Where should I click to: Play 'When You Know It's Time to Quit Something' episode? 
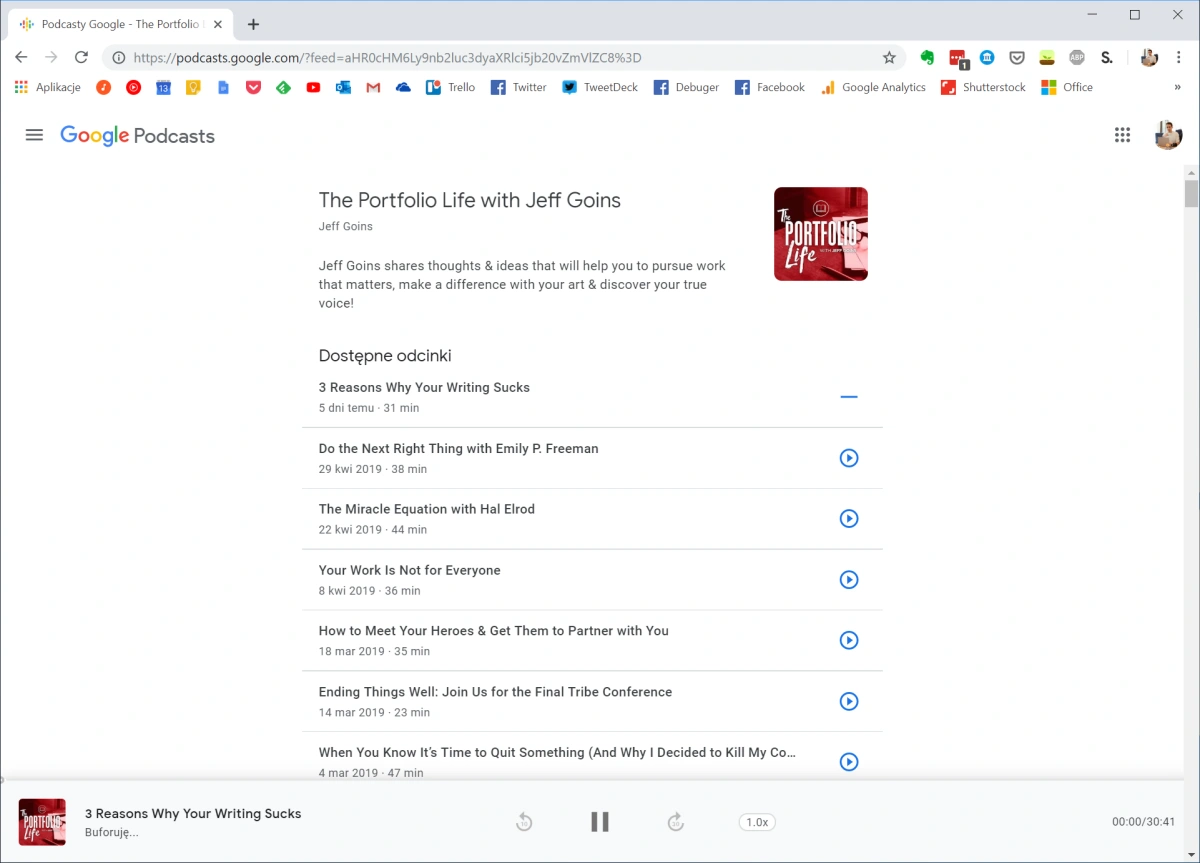(849, 762)
